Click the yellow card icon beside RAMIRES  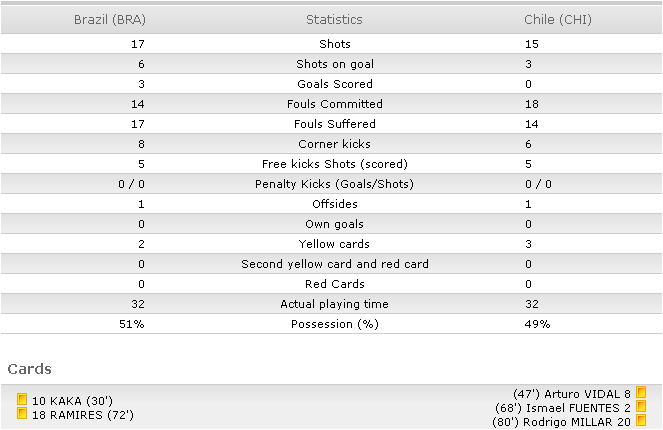pos(22,413)
